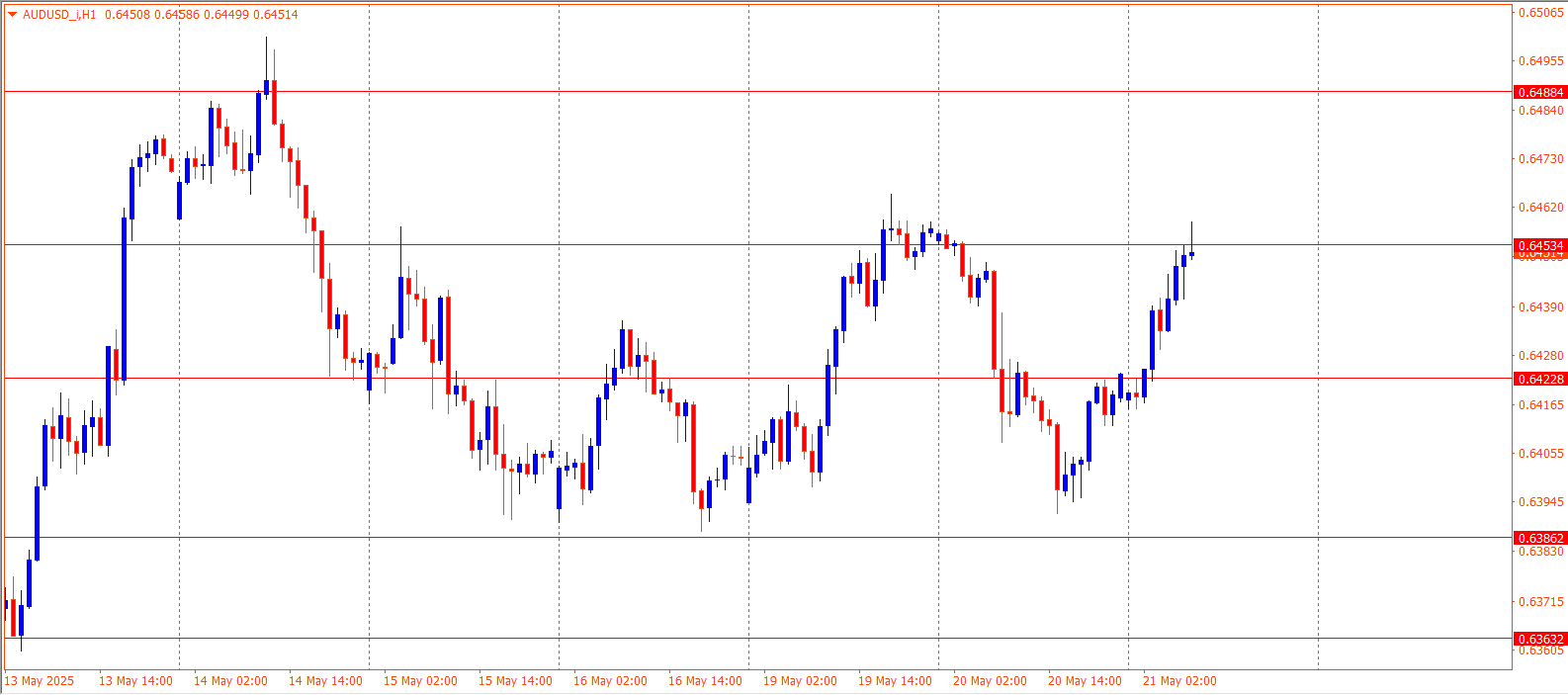
Task: Click the 0.63830 price on the scale
Action: (x=1541, y=552)
